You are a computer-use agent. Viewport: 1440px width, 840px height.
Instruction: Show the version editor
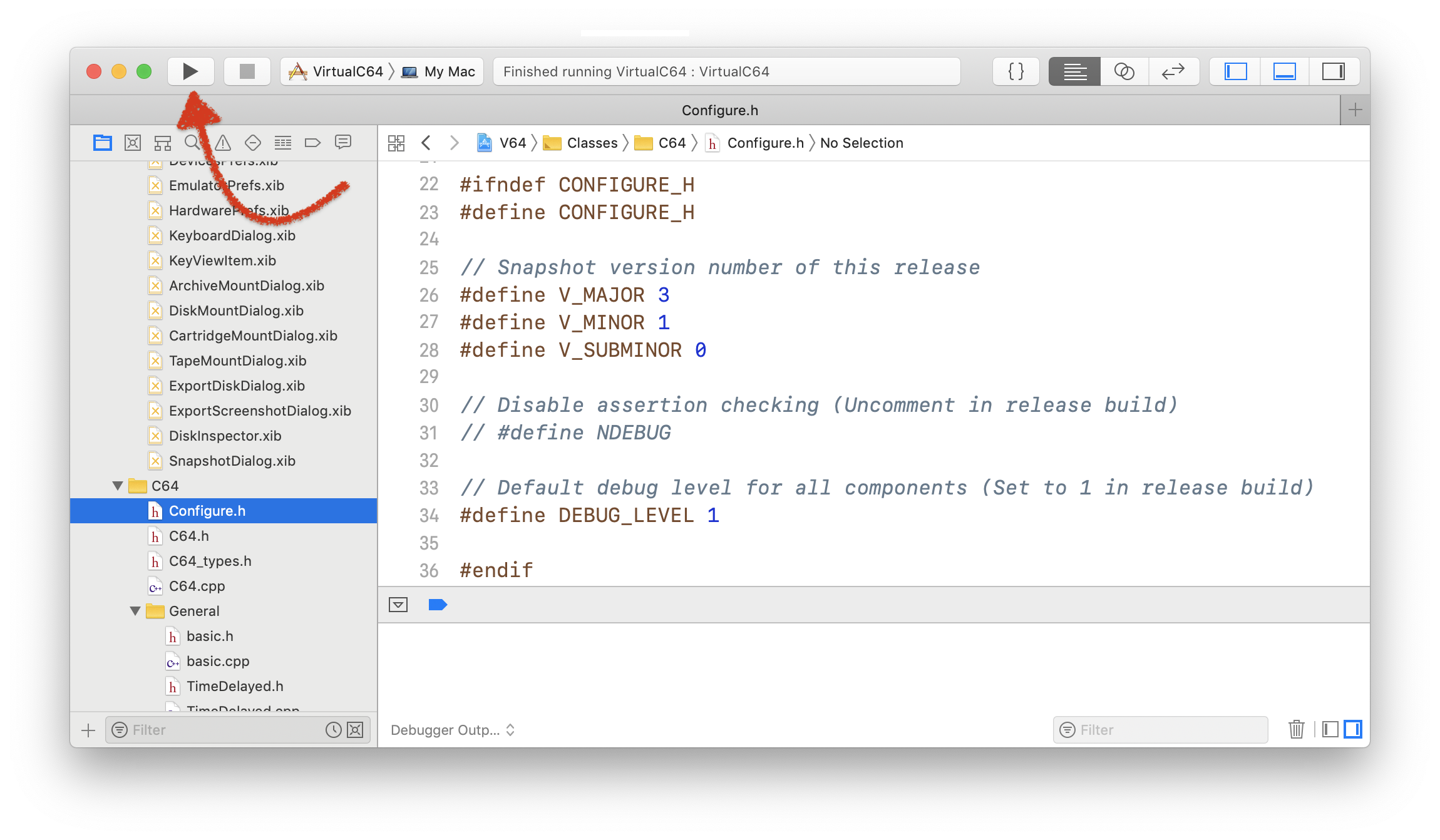[1174, 71]
